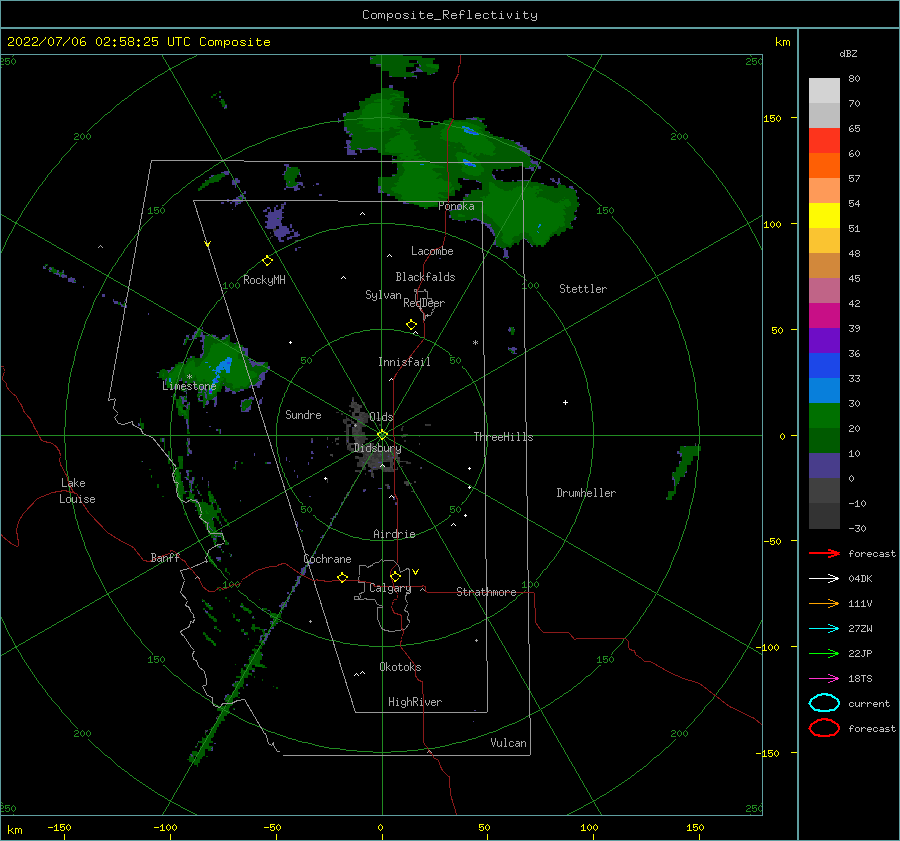Click the Banff label on the map
The image size is (900, 841).
165,557
